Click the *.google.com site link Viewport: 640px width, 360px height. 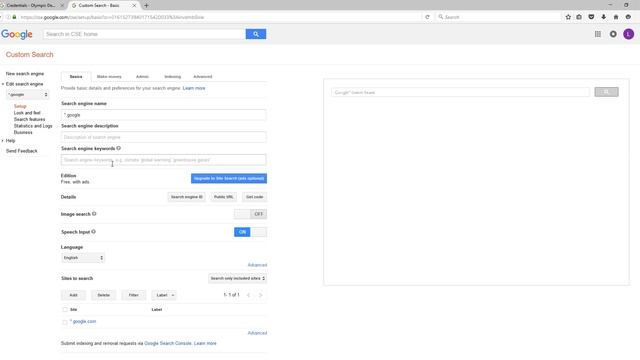(83, 322)
